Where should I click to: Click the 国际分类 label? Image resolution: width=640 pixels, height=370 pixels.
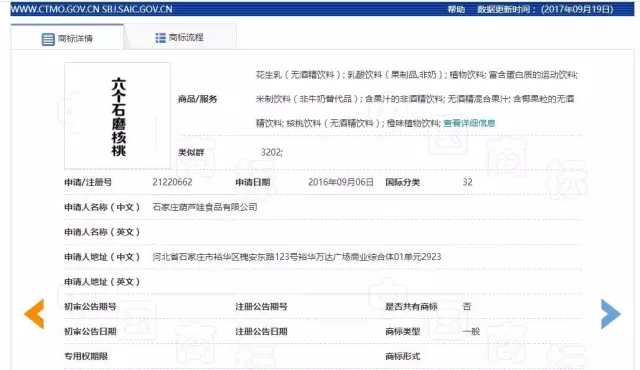click(x=402, y=182)
